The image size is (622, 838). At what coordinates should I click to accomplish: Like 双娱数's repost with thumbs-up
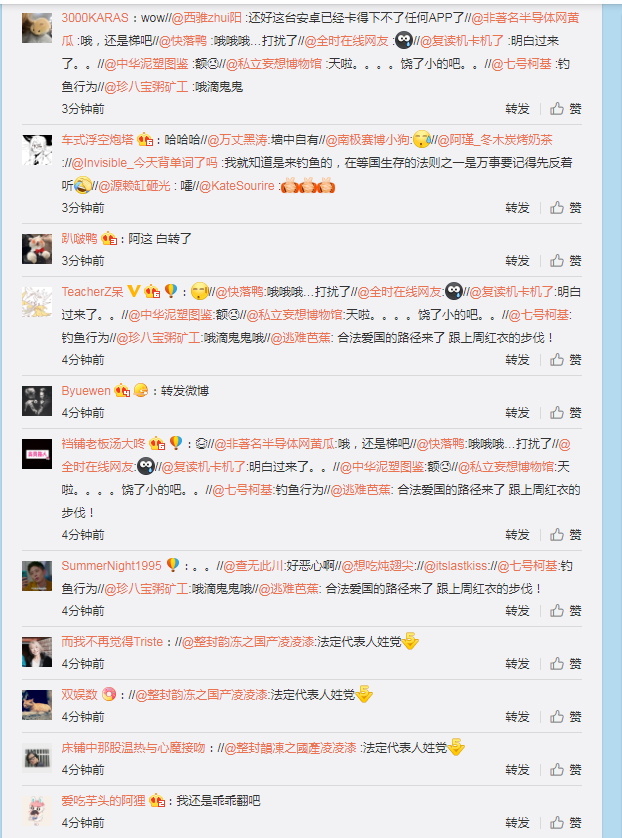point(566,717)
